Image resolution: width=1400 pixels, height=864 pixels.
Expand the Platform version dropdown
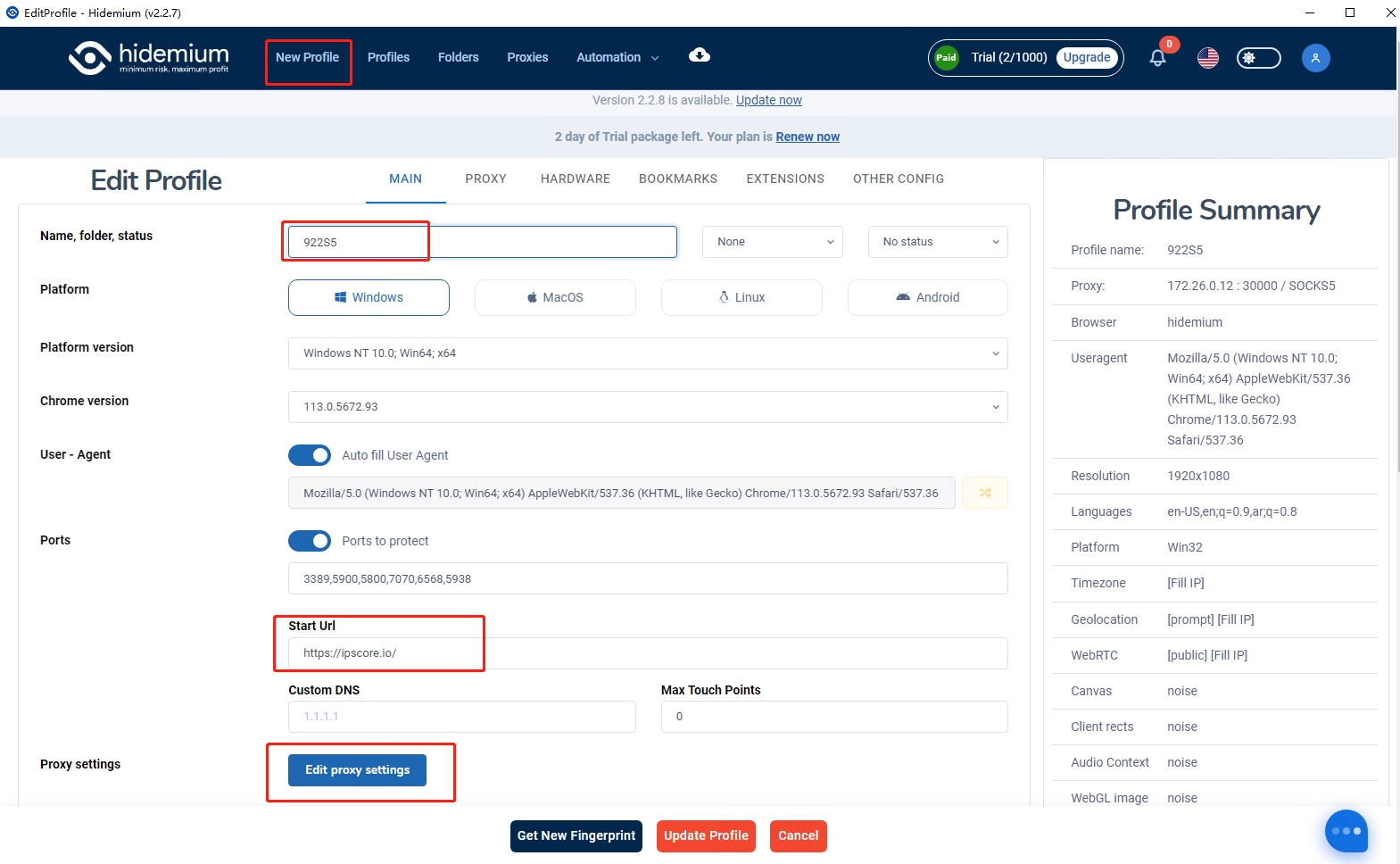click(x=648, y=353)
